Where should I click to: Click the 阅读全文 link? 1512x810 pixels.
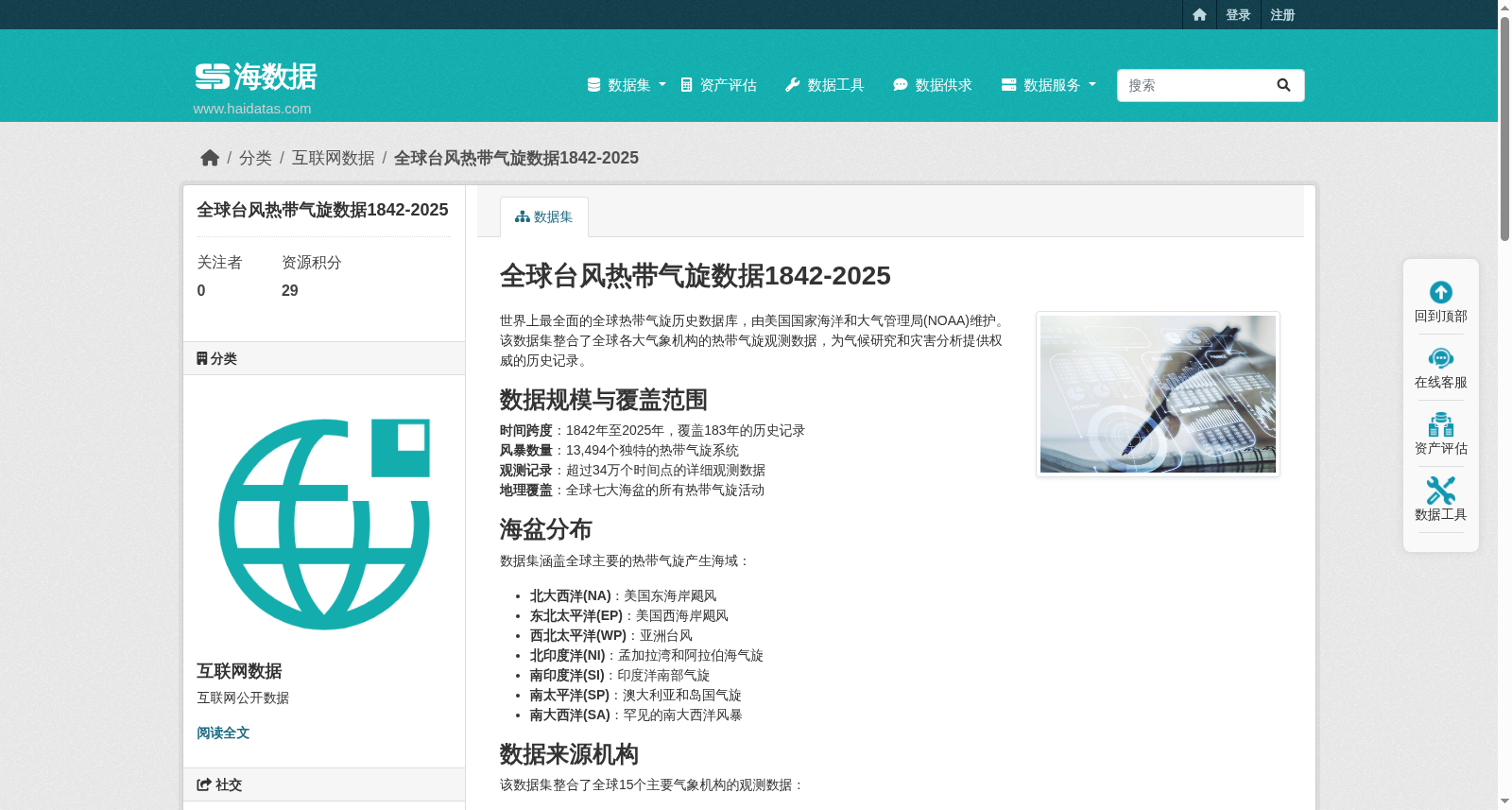(x=223, y=732)
